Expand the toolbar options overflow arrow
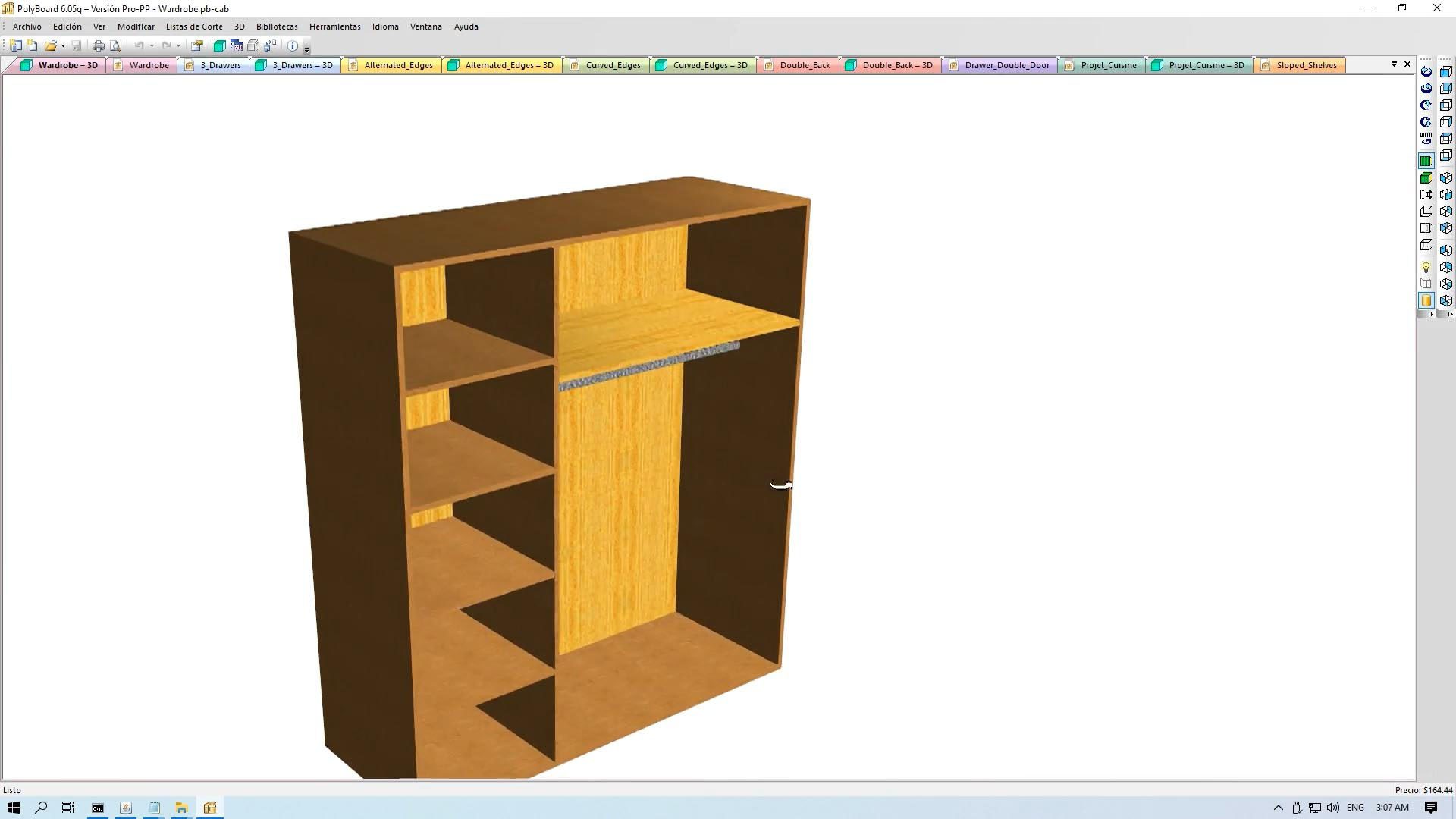 [x=306, y=49]
